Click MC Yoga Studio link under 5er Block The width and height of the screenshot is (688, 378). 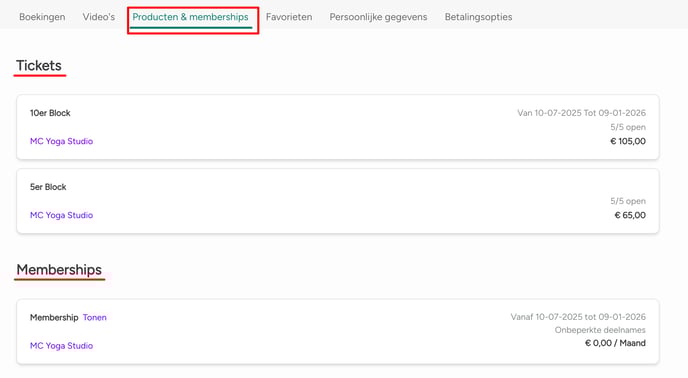click(61, 215)
